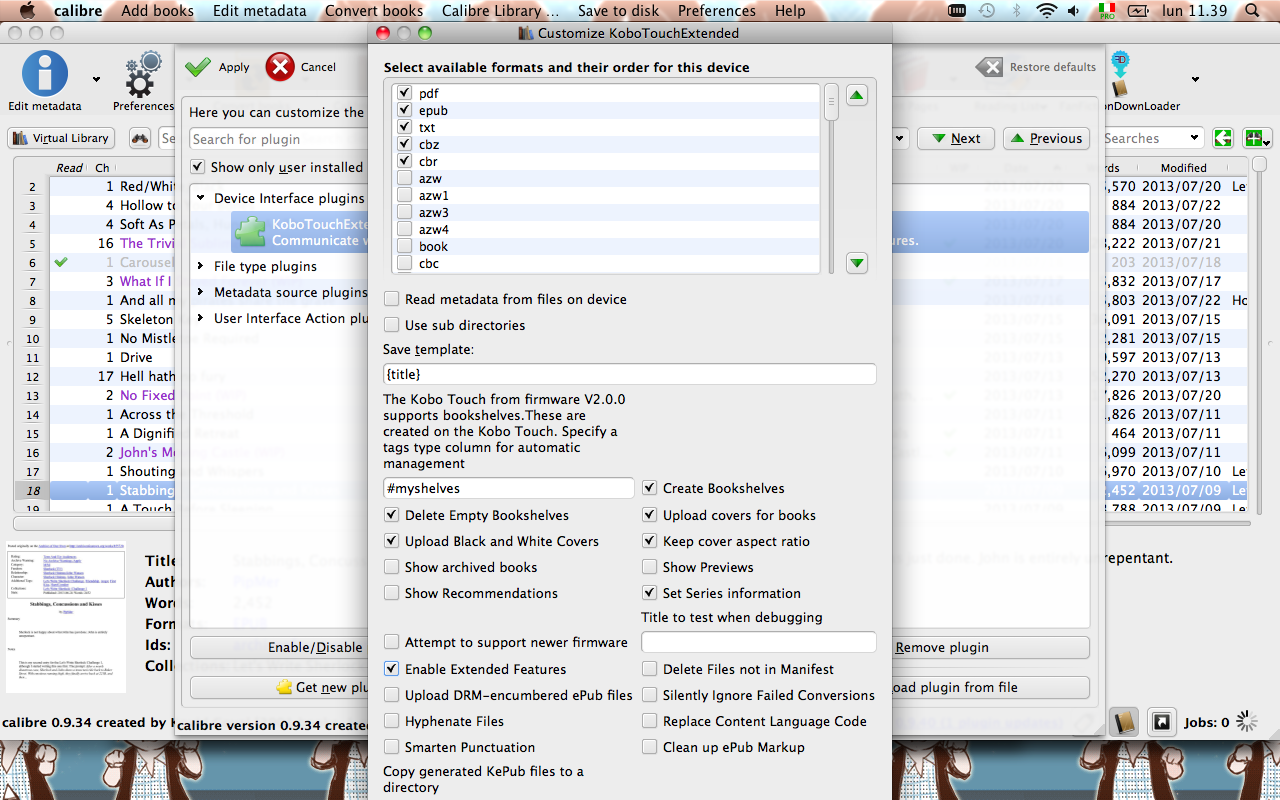Click the Save template input field
This screenshot has width=1280, height=800.
630,374
